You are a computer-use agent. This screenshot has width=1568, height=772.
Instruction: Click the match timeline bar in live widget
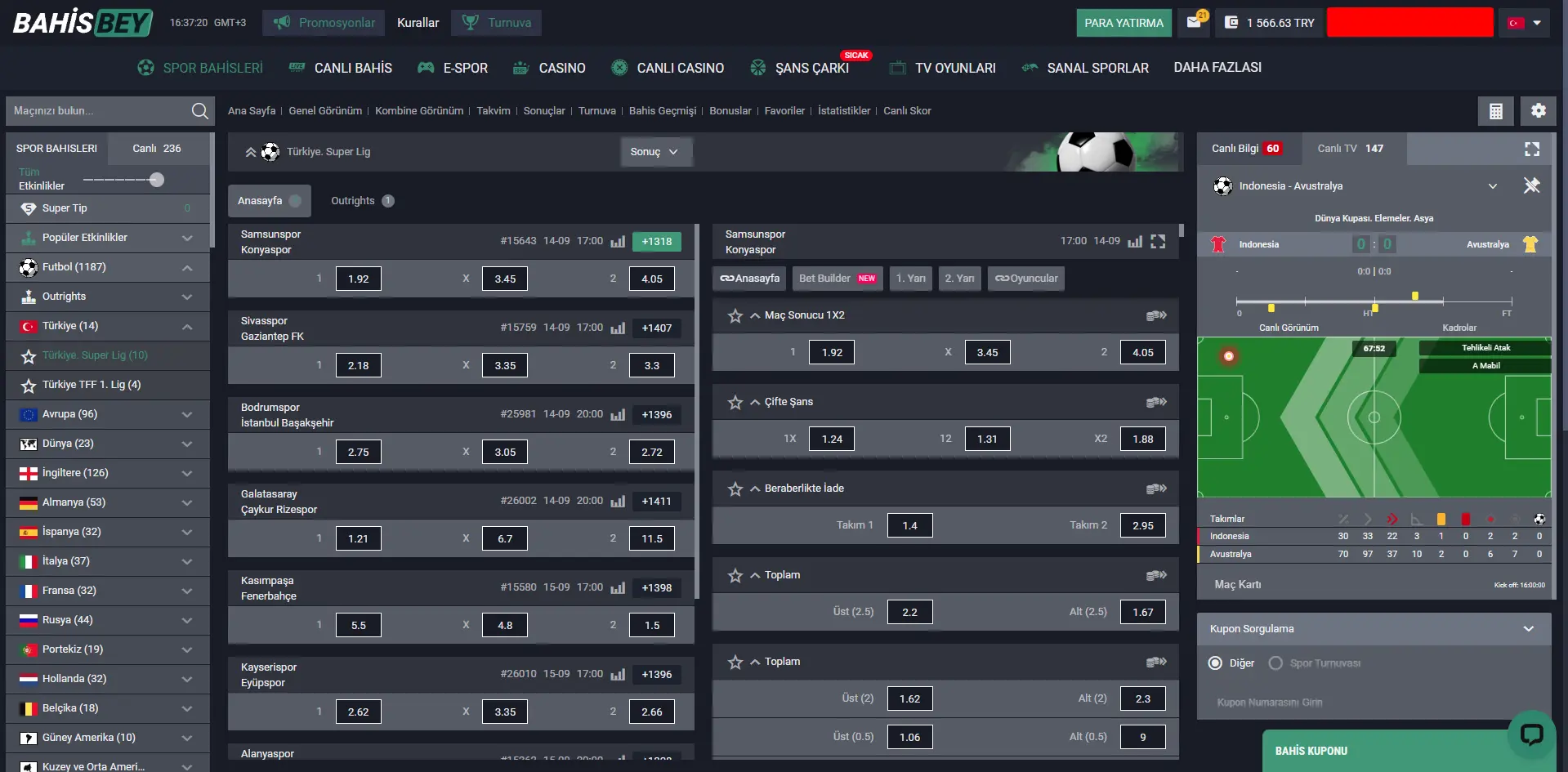click(1374, 301)
